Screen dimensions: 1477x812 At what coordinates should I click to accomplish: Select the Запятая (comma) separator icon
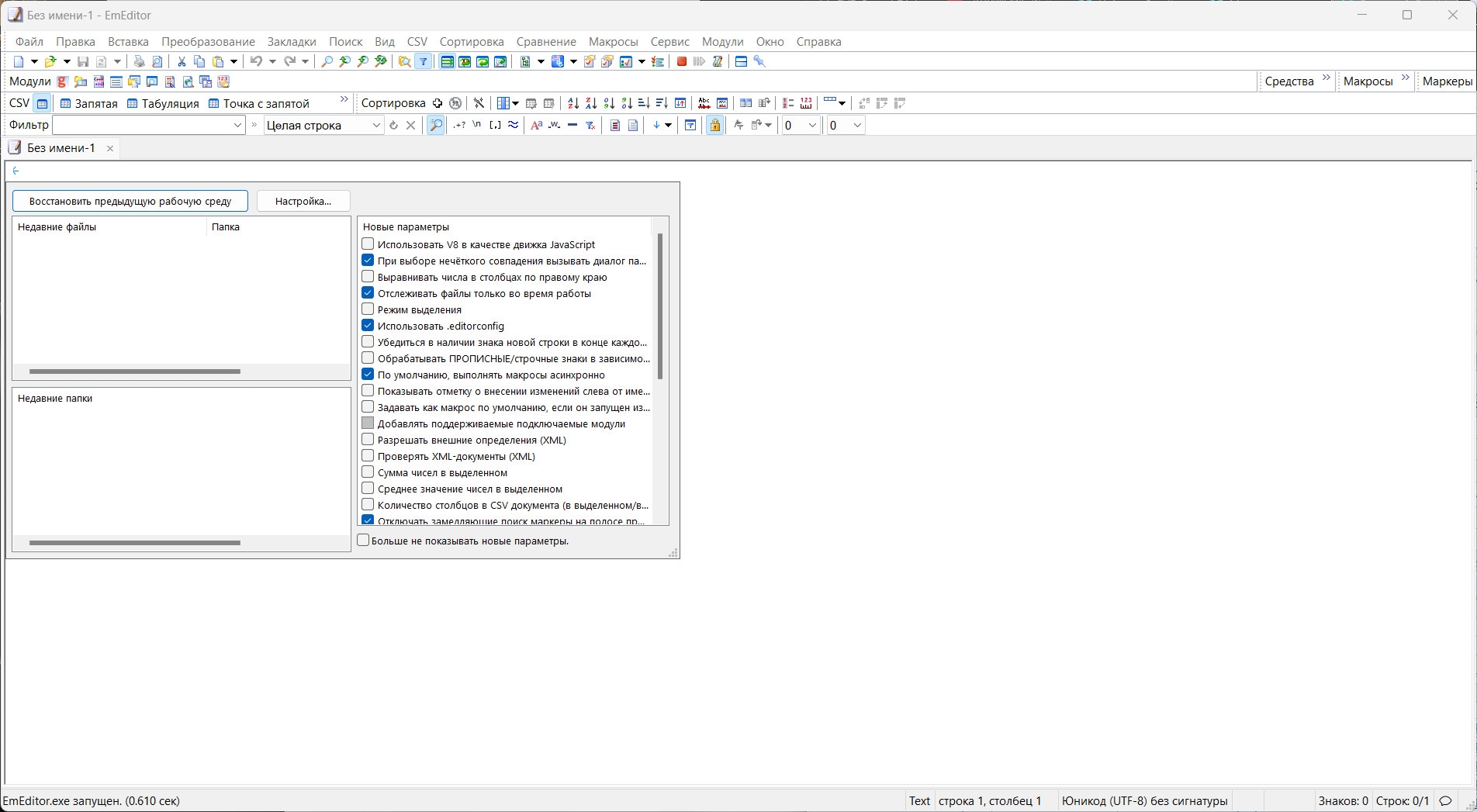pos(65,102)
